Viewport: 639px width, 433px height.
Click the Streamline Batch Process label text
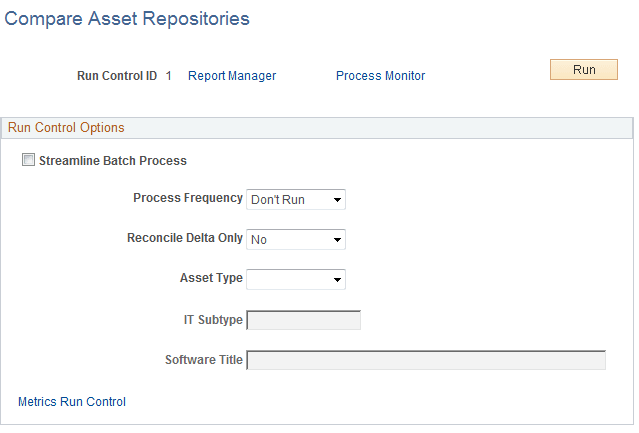tap(112, 161)
